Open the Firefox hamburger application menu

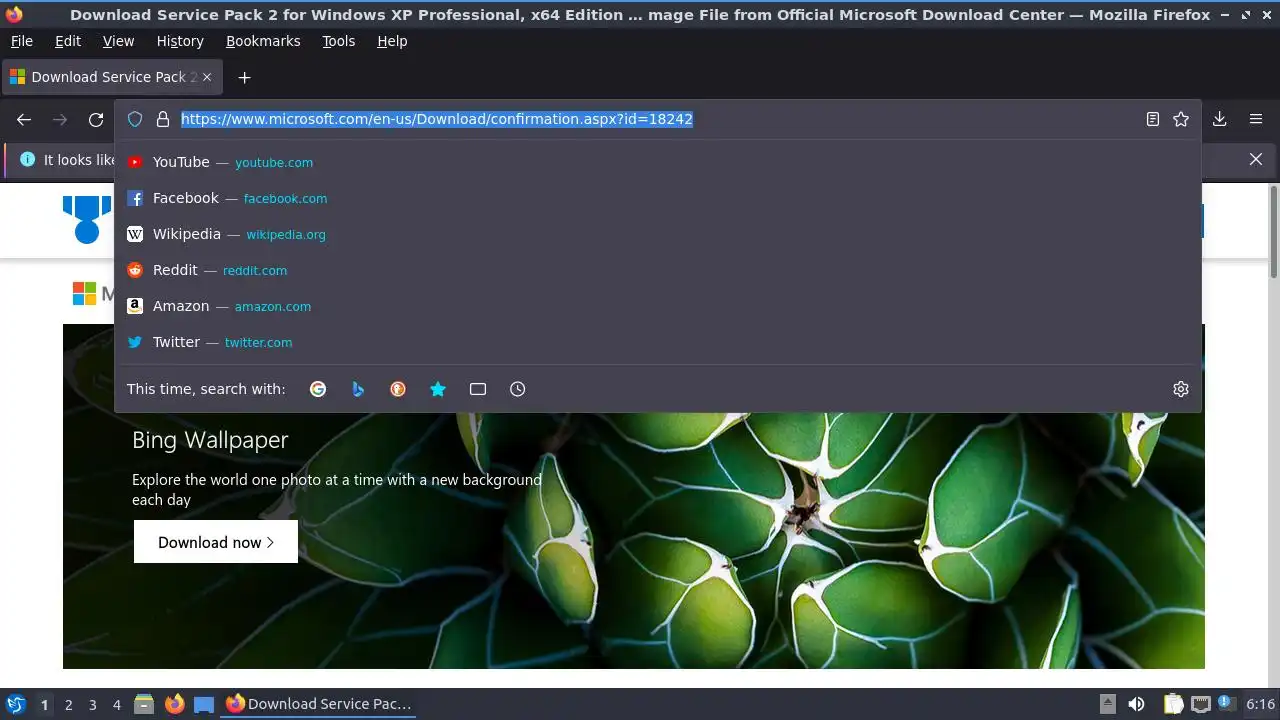click(1256, 119)
